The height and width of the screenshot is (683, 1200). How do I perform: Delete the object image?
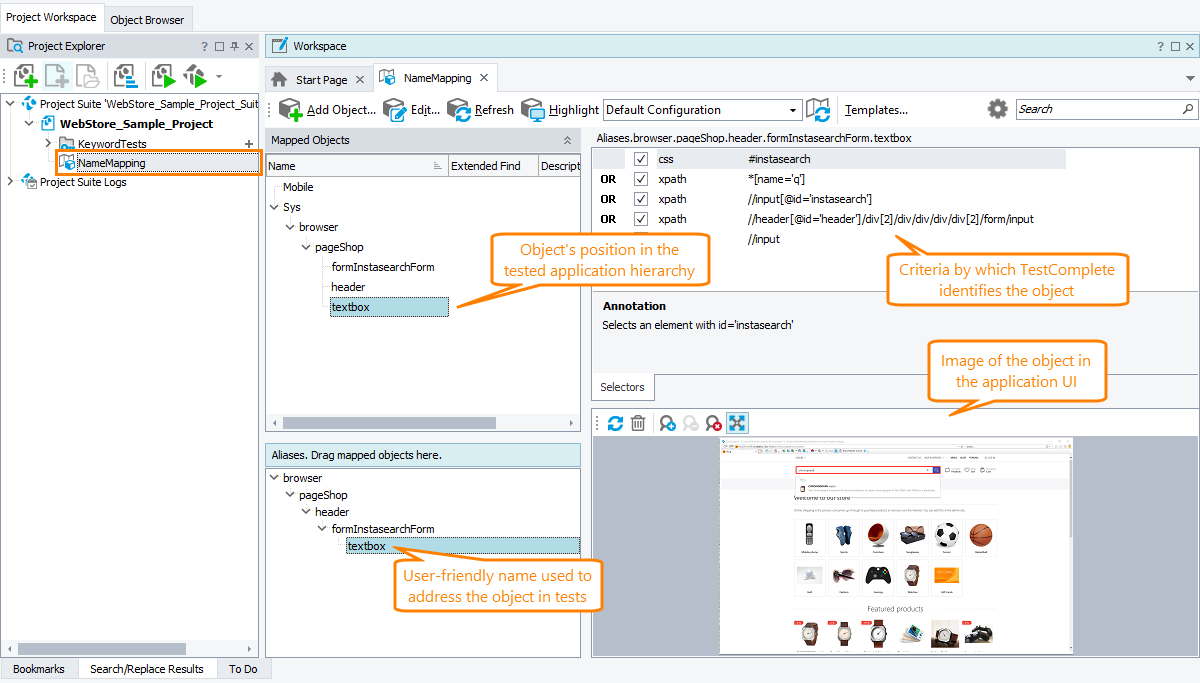(x=638, y=422)
